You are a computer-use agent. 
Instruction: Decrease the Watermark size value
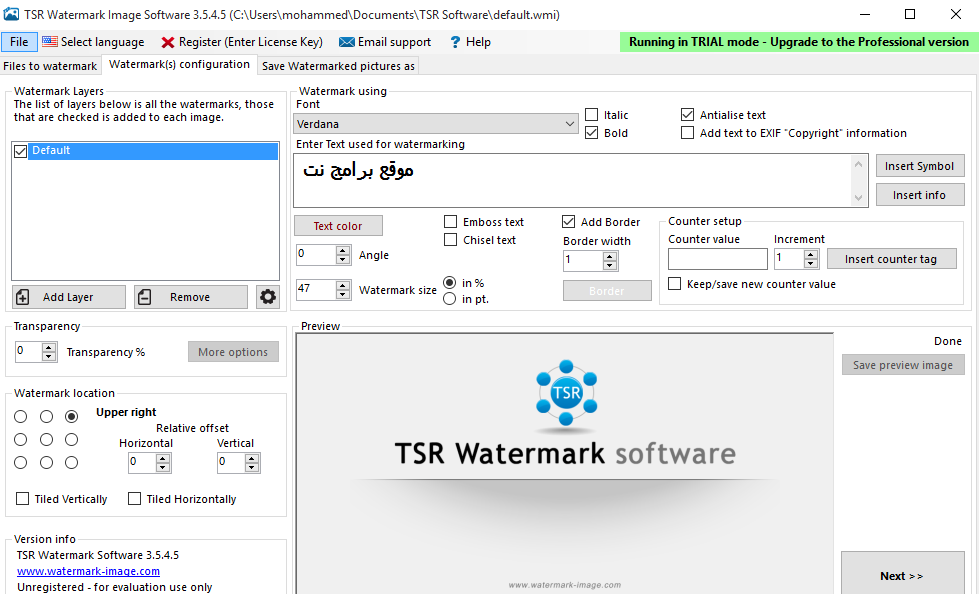(343, 294)
